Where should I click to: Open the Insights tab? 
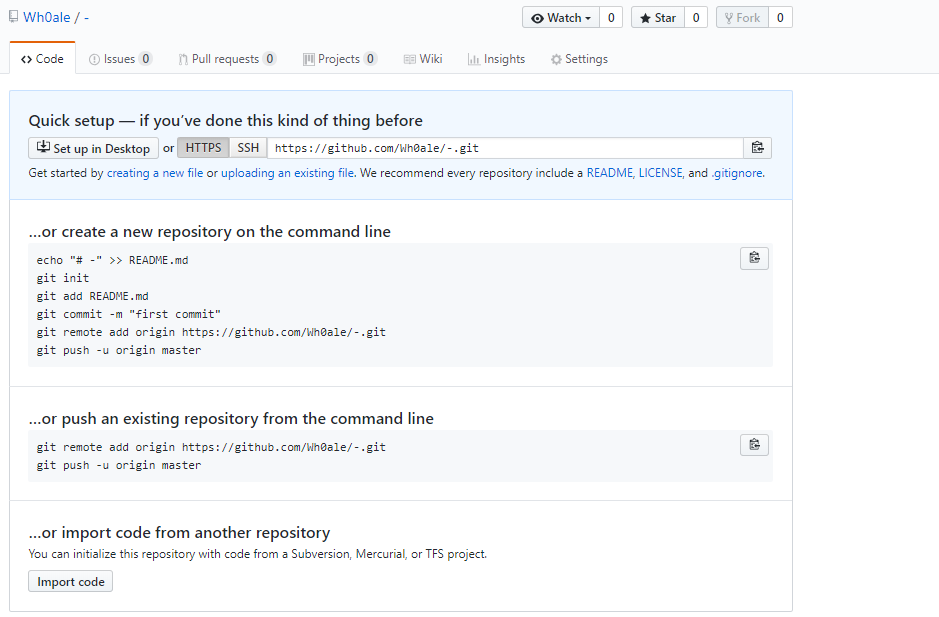click(x=496, y=59)
